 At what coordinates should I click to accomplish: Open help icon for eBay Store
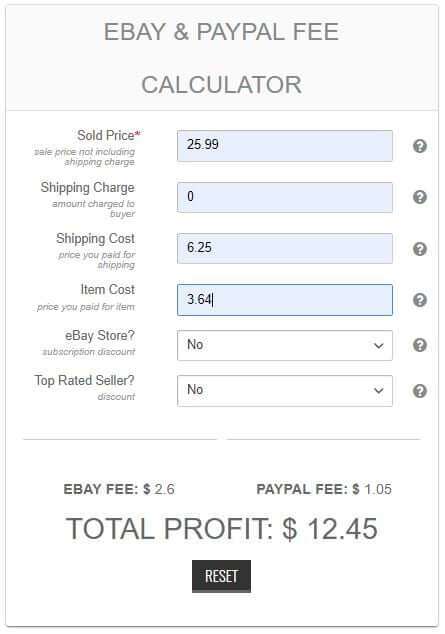[420, 345]
